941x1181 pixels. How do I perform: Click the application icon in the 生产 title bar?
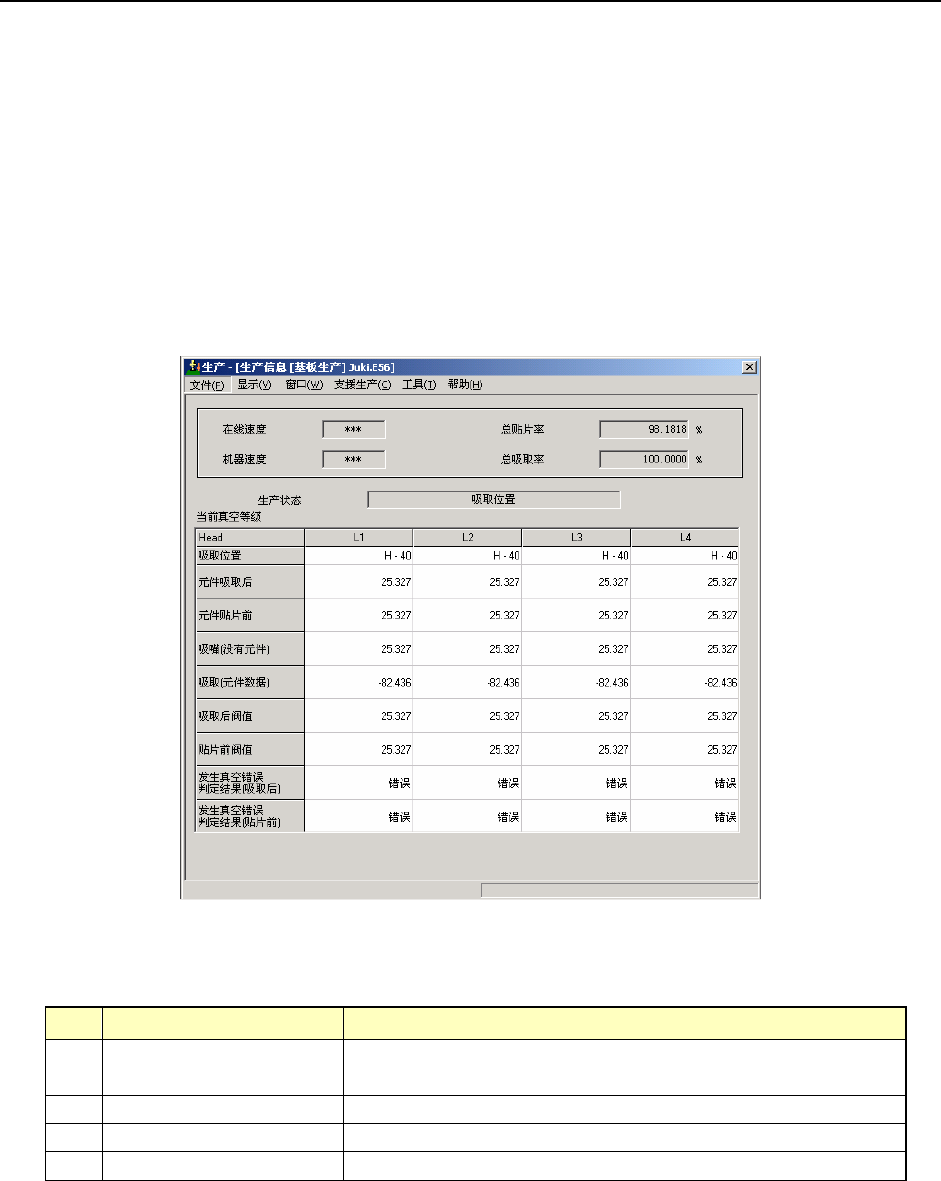[x=193, y=367]
